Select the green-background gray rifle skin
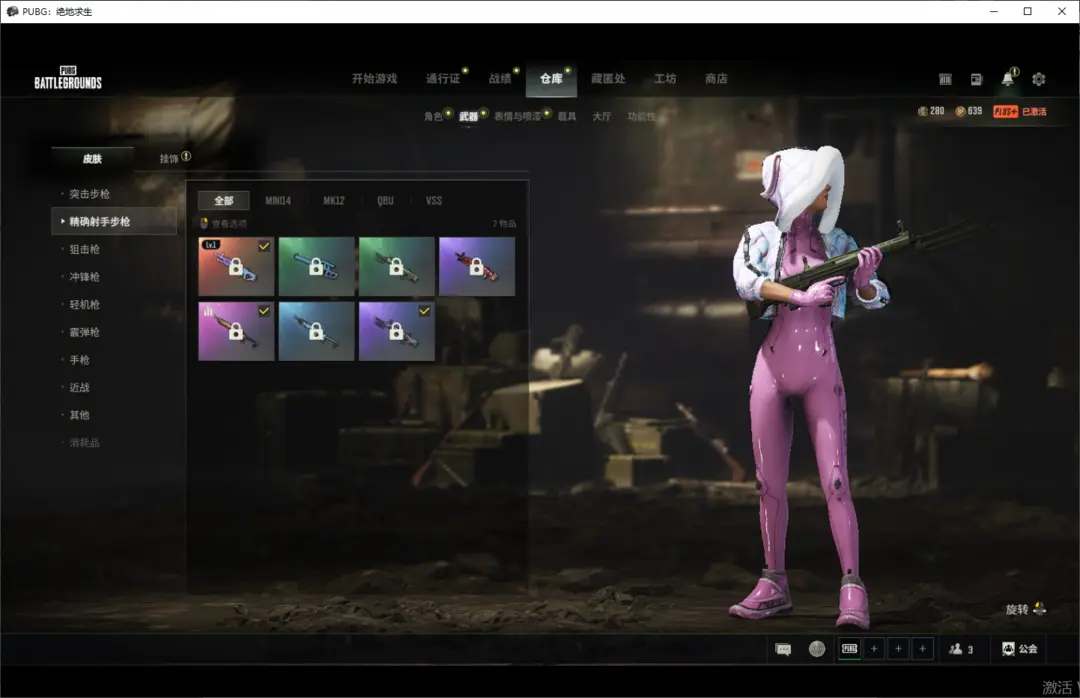The height and width of the screenshot is (698, 1080). coord(397,267)
